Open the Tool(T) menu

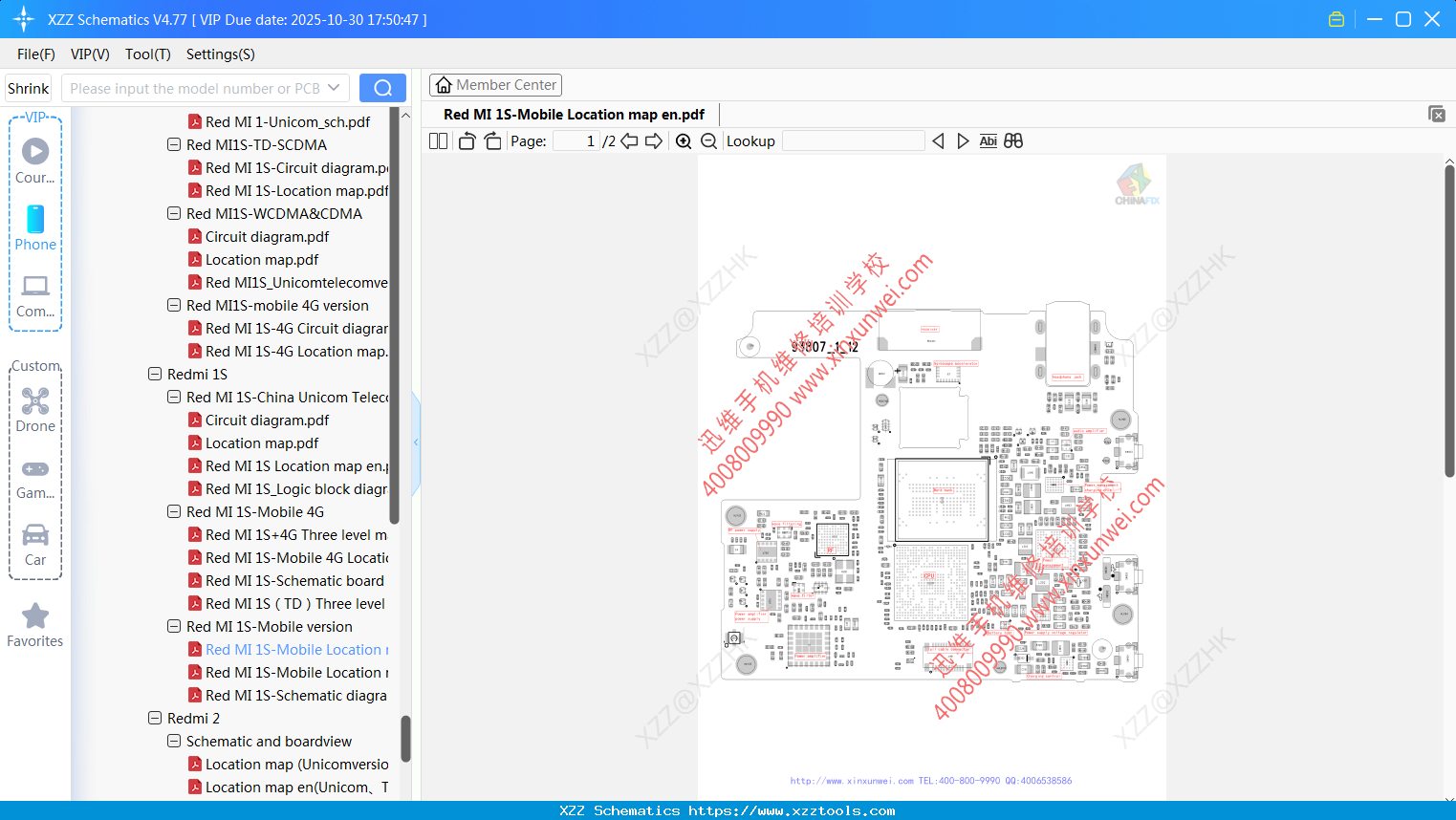point(147,54)
